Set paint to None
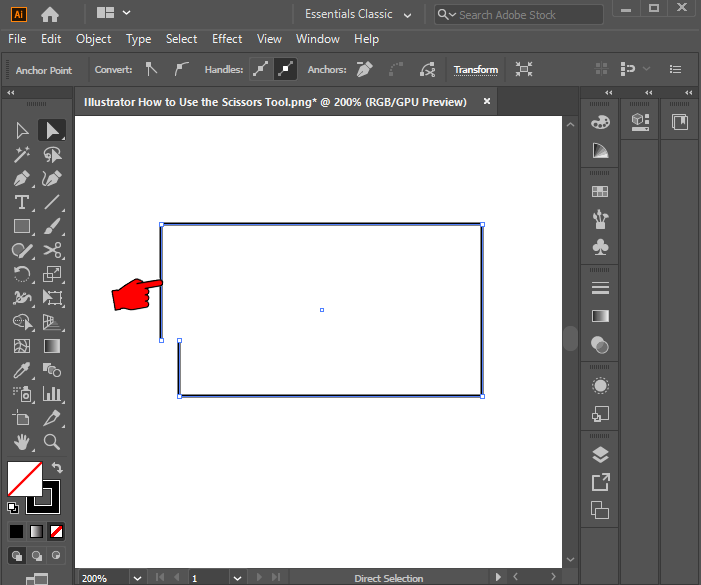The image size is (701, 585). pyautogui.click(x=57, y=531)
